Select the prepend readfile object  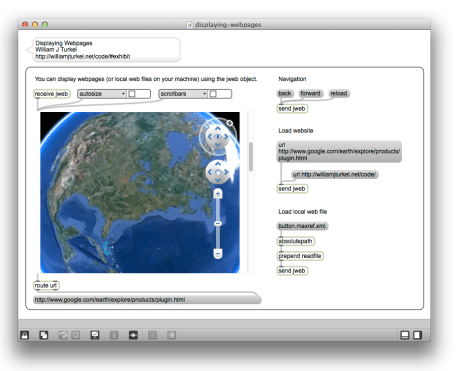pyautogui.click(x=300, y=256)
